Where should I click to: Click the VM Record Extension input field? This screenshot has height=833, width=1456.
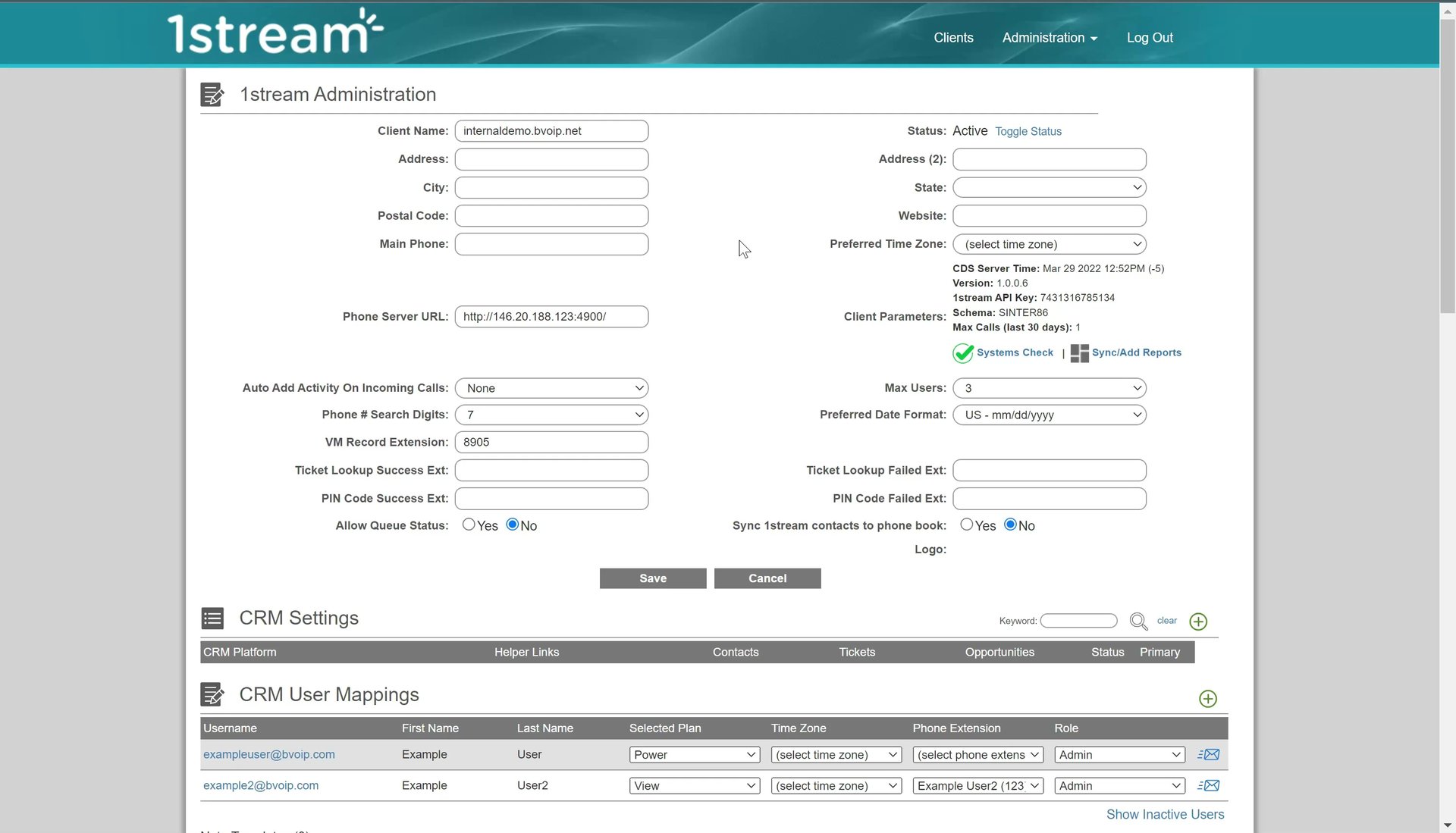point(552,441)
